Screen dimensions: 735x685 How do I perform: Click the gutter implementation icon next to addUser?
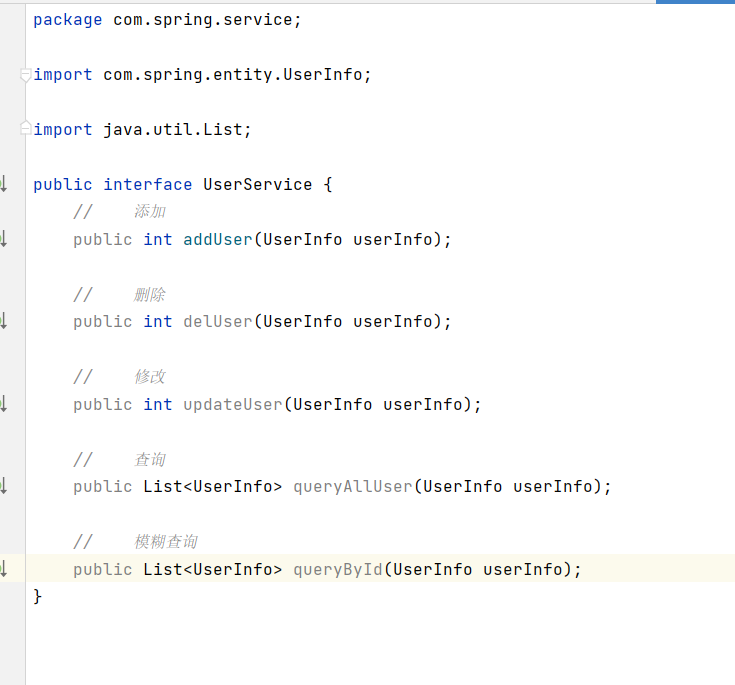[x=3, y=239]
